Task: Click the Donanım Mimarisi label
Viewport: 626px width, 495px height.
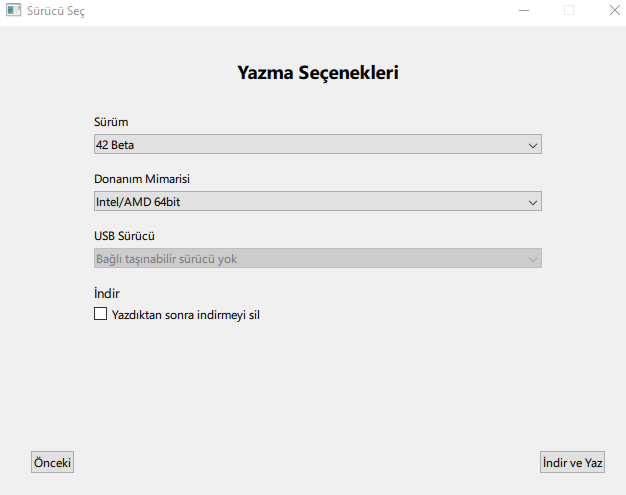Action: pos(141,179)
